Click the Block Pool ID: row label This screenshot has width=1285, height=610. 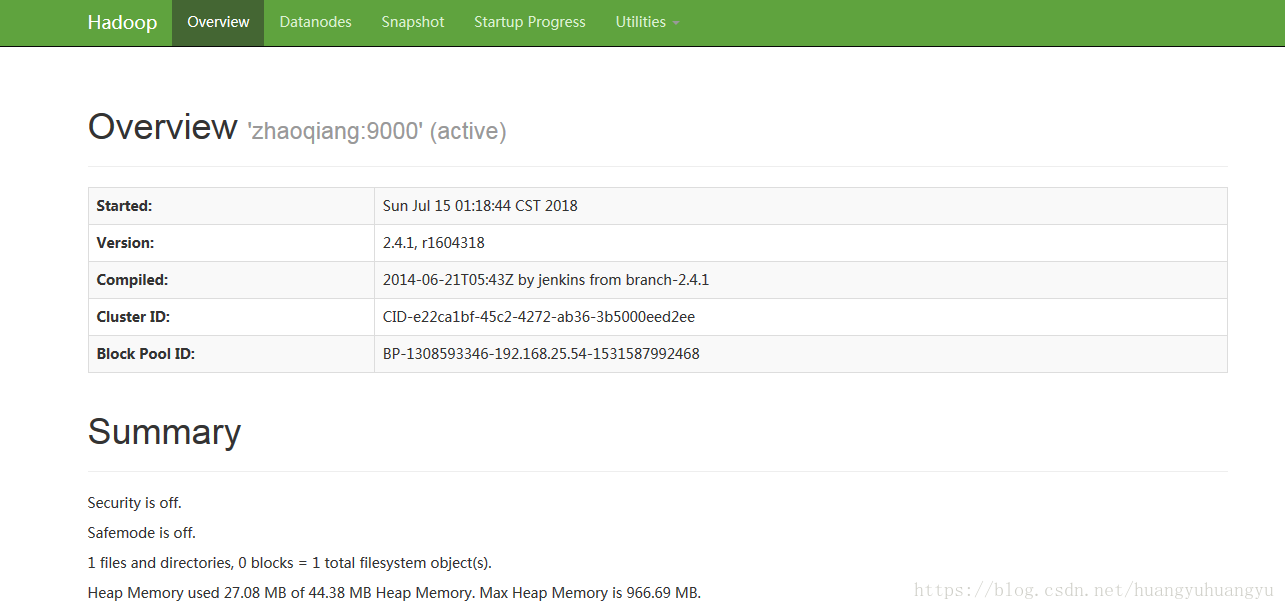[x=146, y=354]
